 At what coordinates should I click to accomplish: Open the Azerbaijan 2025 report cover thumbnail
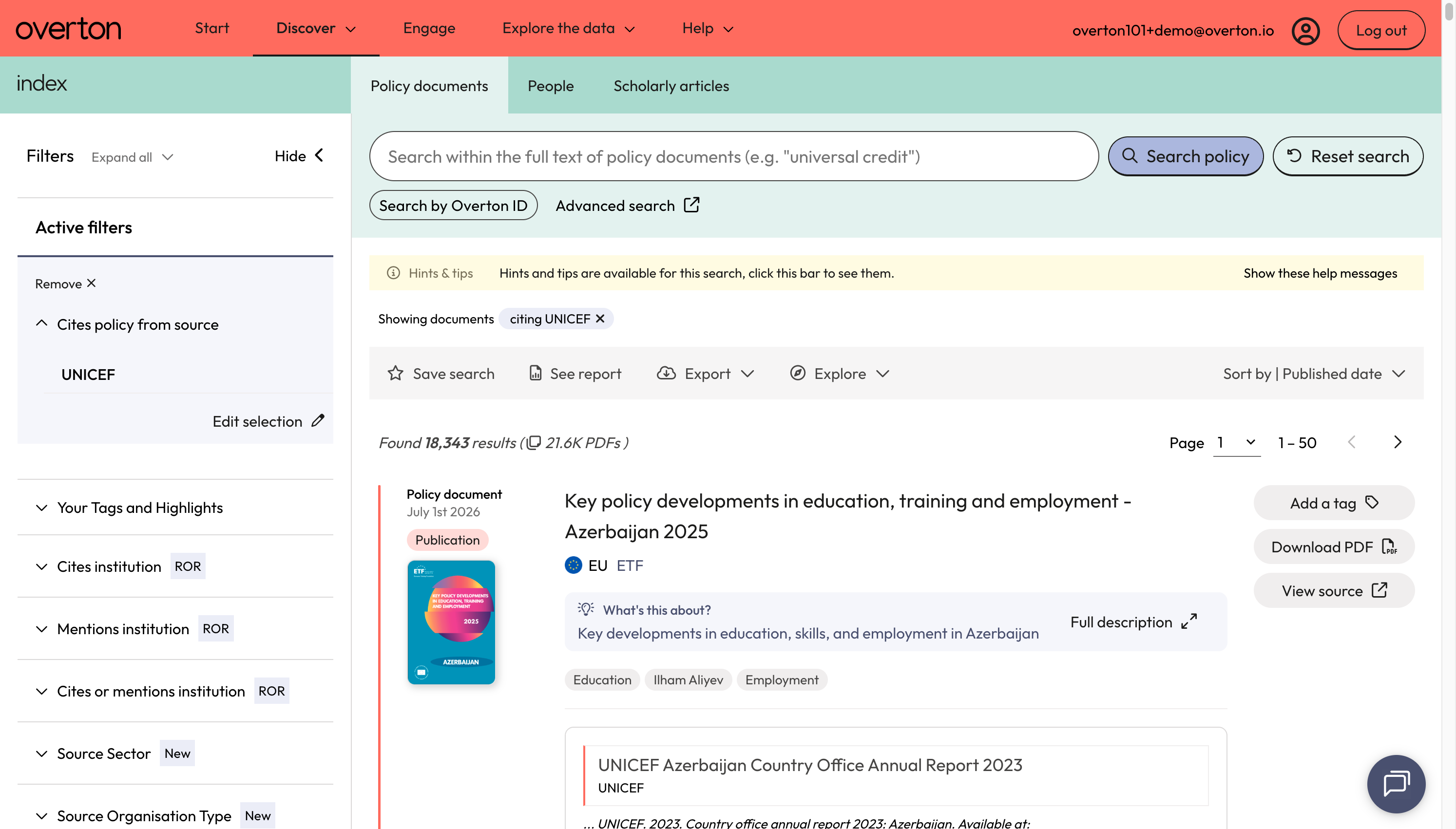click(x=451, y=622)
